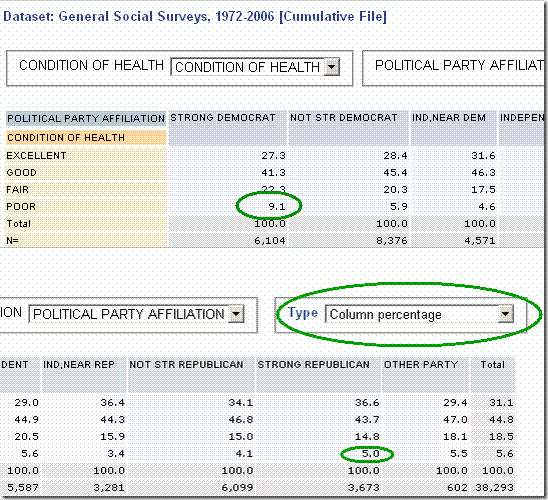Click the Total column header
Screen dimensions: 548x500
(x=492, y=364)
